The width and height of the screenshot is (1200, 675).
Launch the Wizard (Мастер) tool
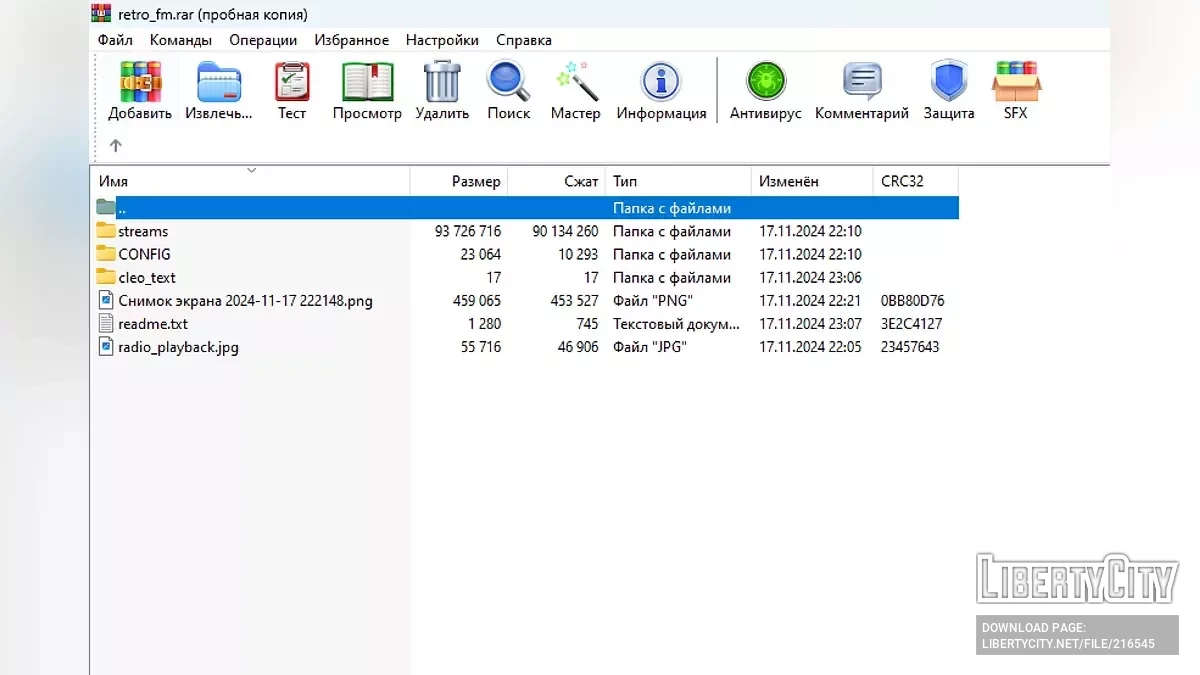click(x=576, y=82)
